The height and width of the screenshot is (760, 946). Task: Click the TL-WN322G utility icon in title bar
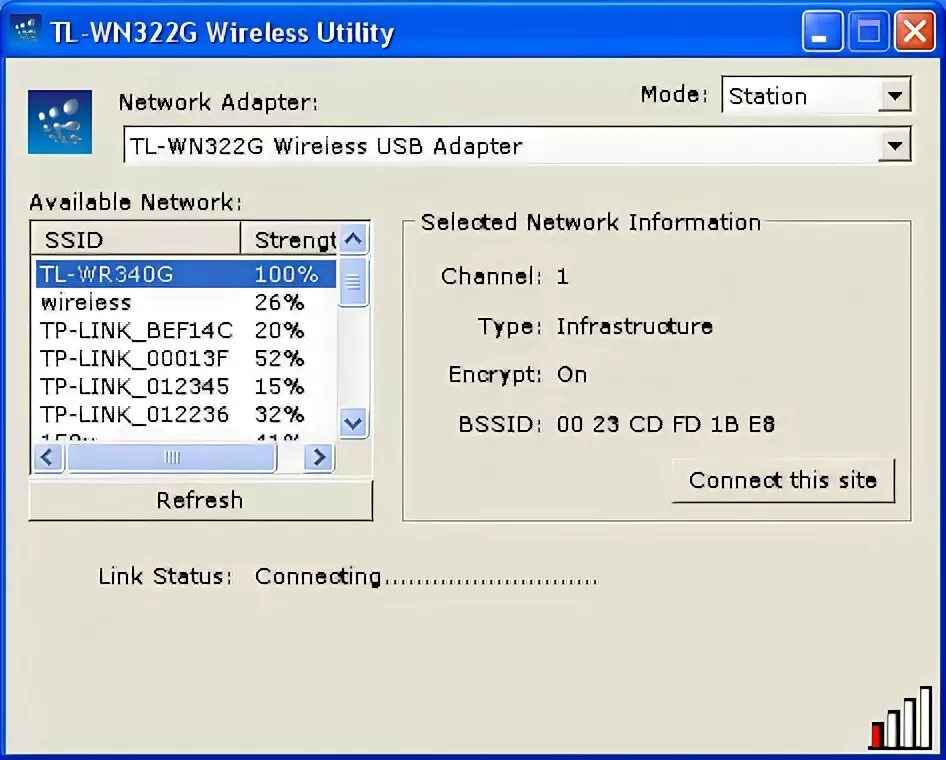[25, 30]
